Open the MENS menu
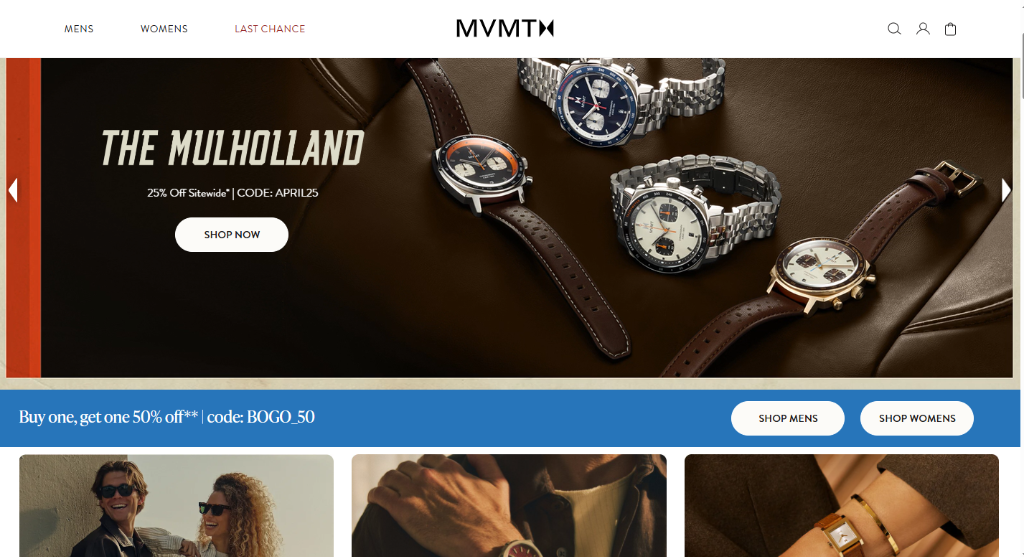The image size is (1024, 557). [79, 29]
